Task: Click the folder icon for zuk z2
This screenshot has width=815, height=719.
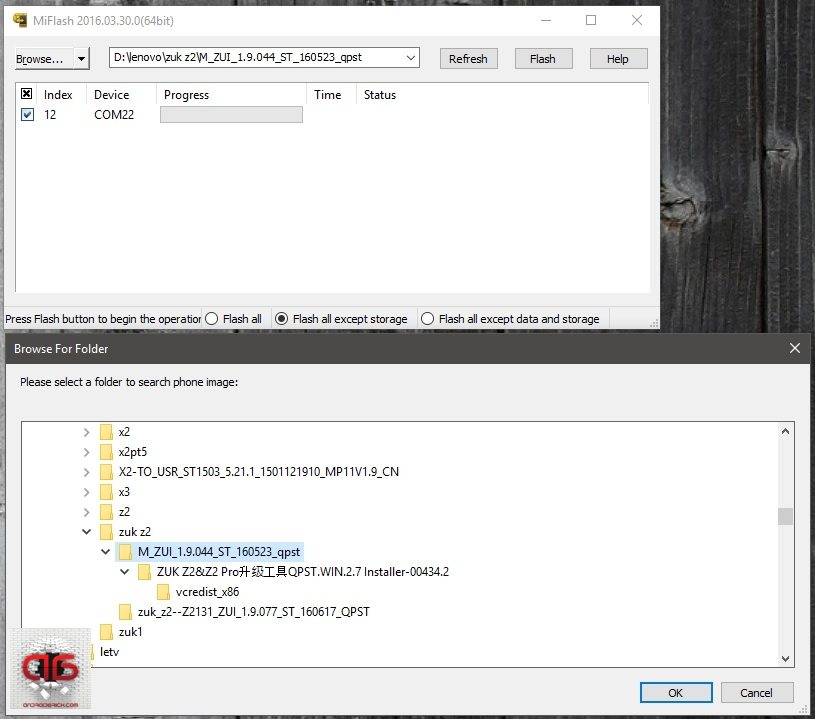Action: pyautogui.click(x=107, y=532)
